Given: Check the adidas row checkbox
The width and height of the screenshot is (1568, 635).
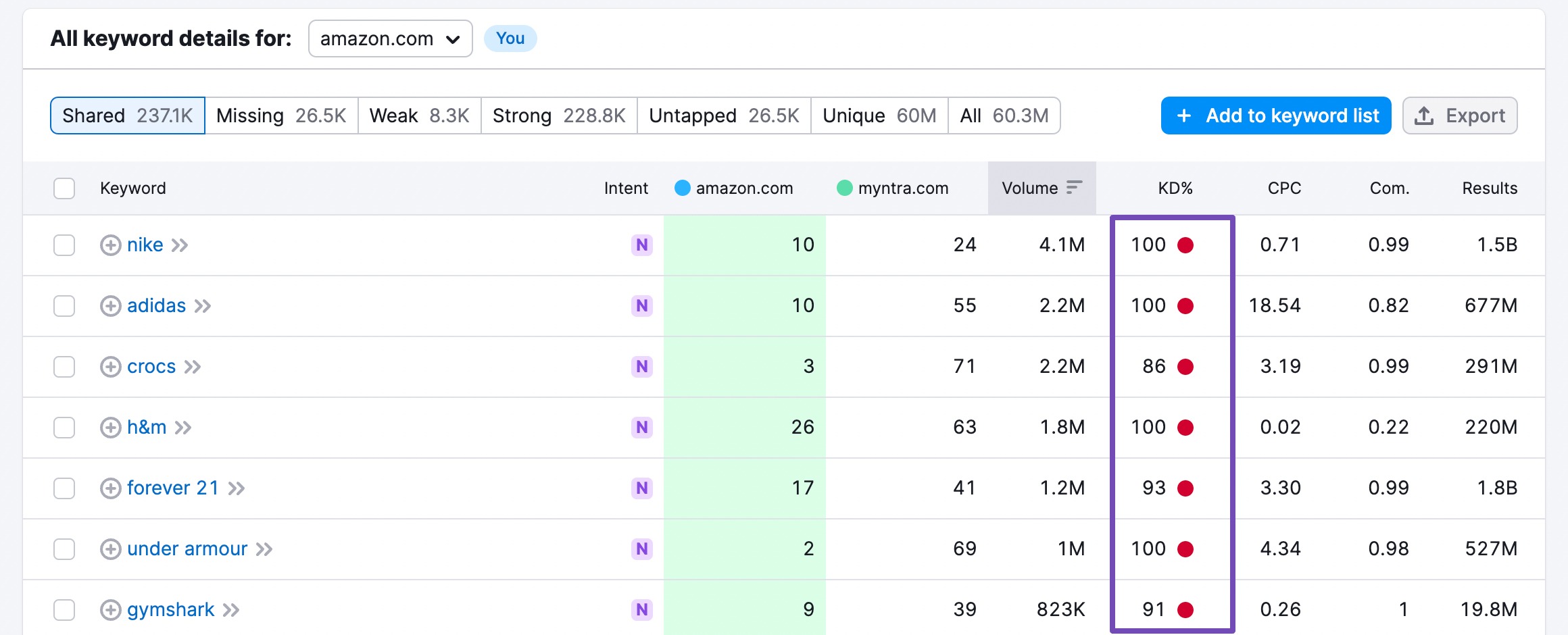Looking at the screenshot, I should pos(64,306).
